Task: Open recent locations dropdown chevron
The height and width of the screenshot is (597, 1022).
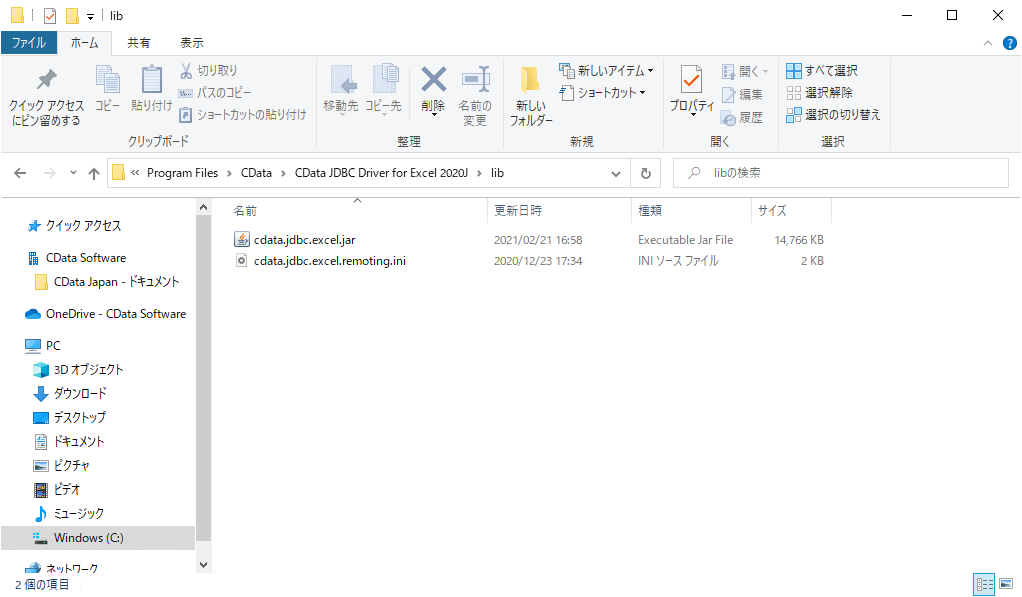Action: (x=73, y=173)
